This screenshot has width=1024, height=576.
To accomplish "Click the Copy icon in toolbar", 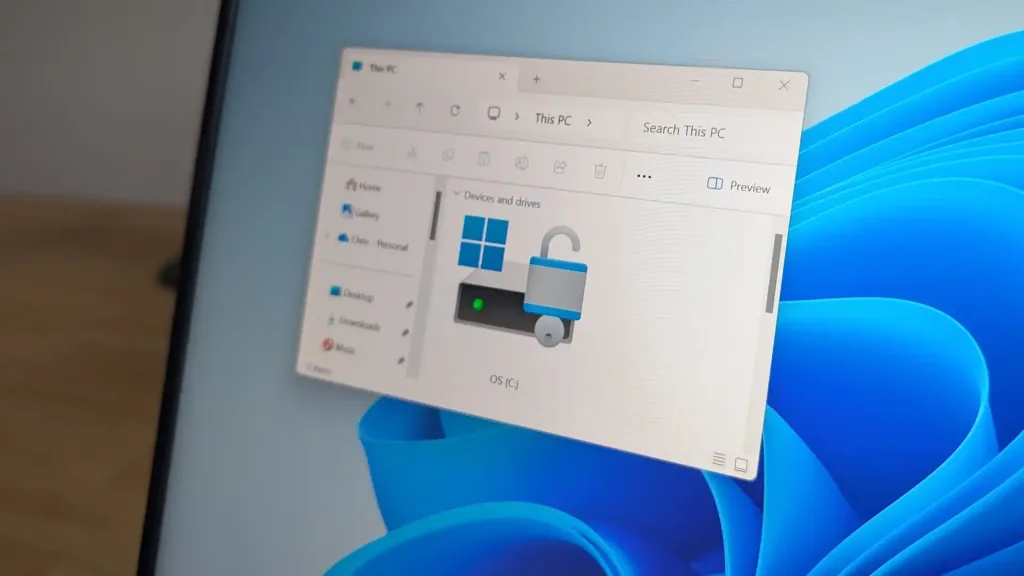I will click(448, 155).
